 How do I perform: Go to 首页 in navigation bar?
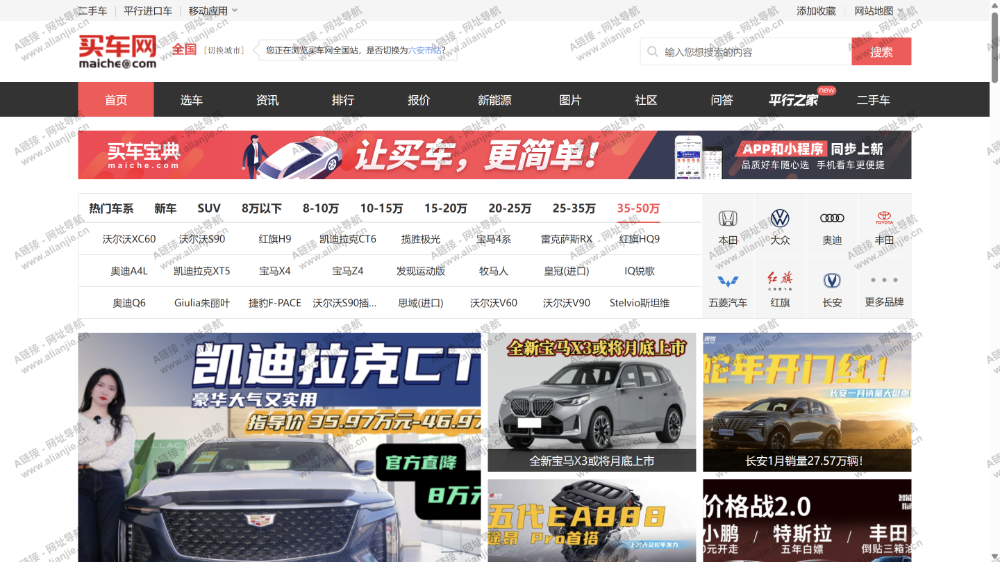(116, 100)
